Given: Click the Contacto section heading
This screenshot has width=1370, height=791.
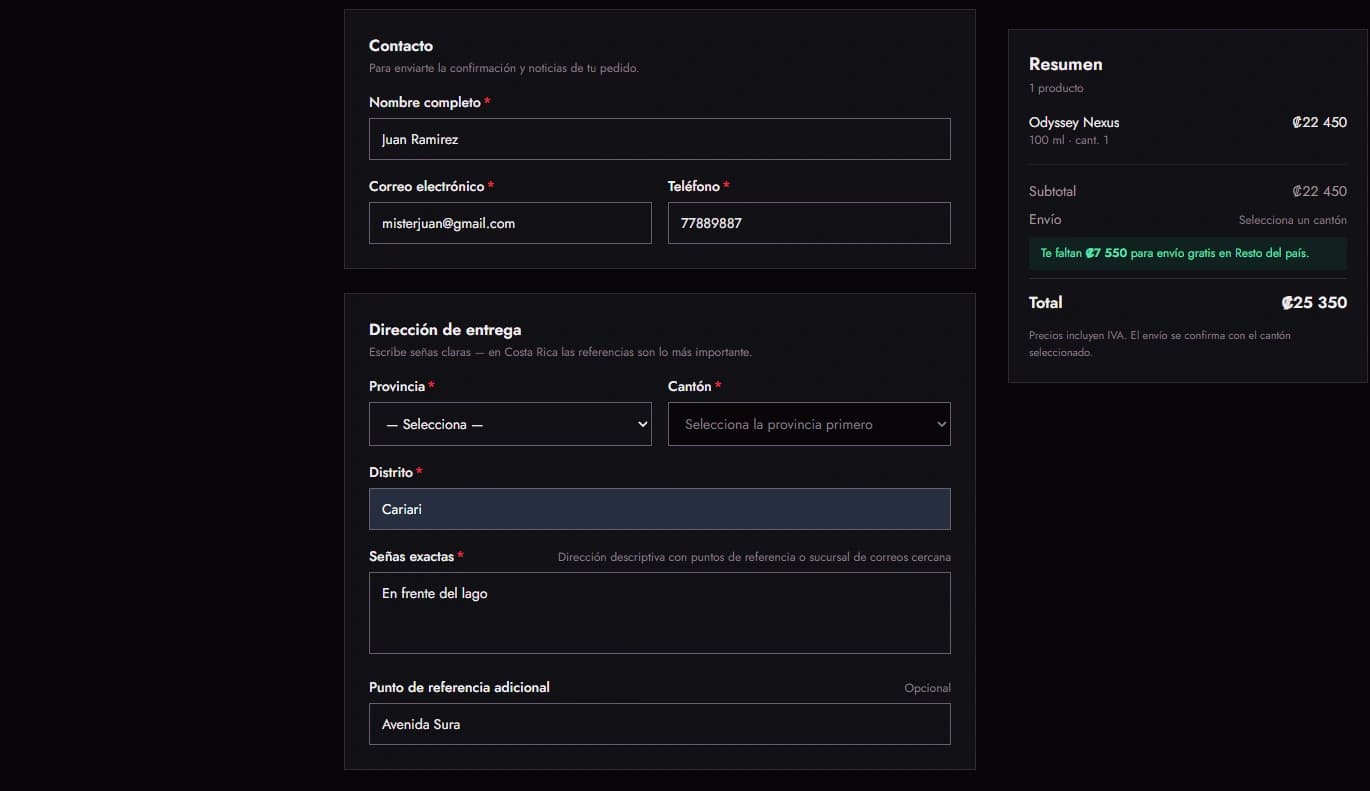Looking at the screenshot, I should (x=401, y=46).
